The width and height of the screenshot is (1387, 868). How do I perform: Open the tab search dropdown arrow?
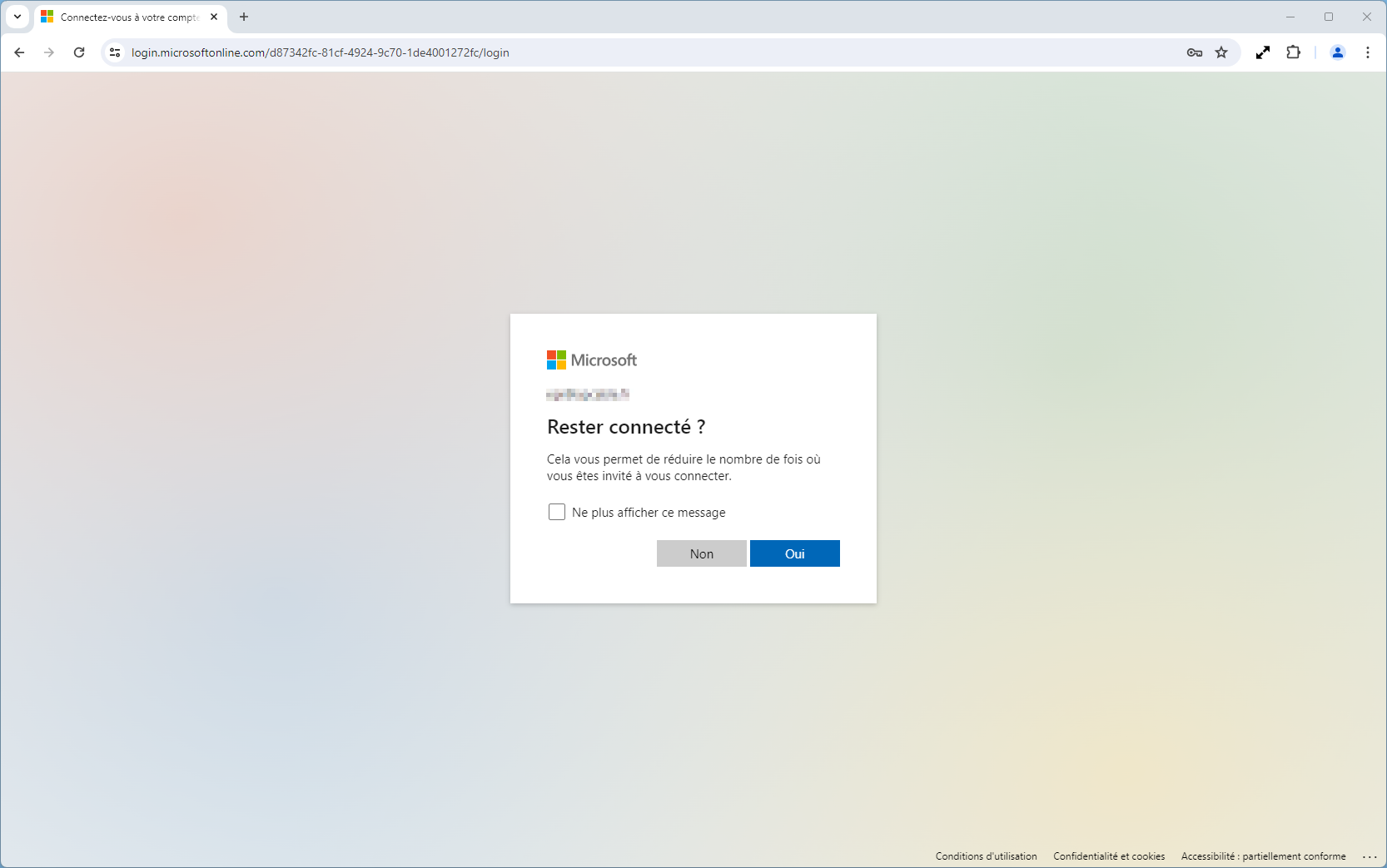[17, 17]
